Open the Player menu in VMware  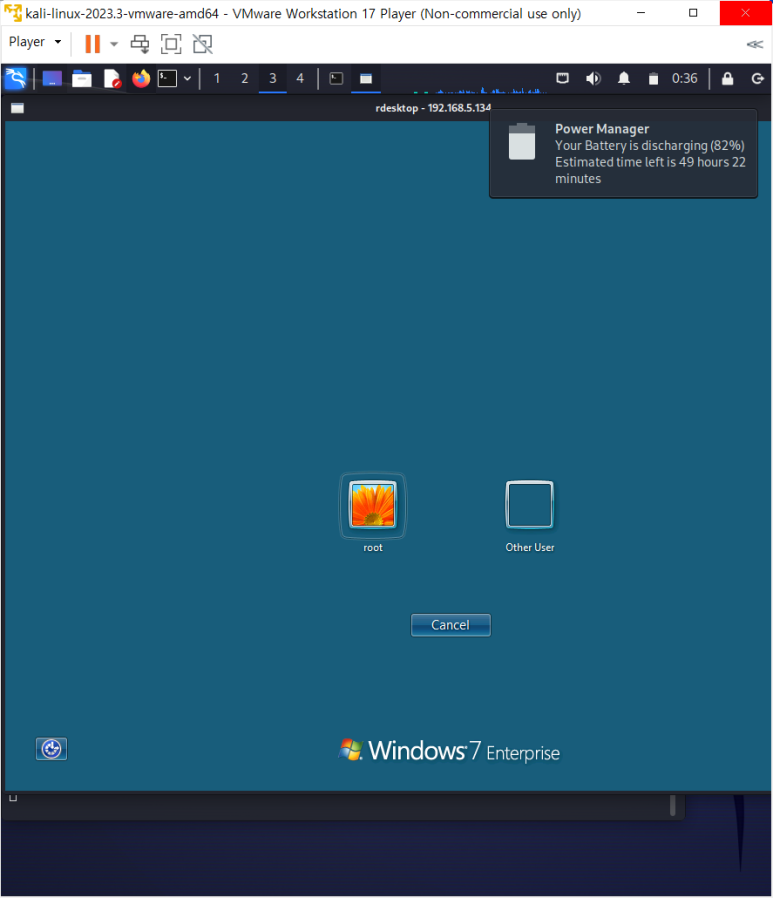[34, 42]
